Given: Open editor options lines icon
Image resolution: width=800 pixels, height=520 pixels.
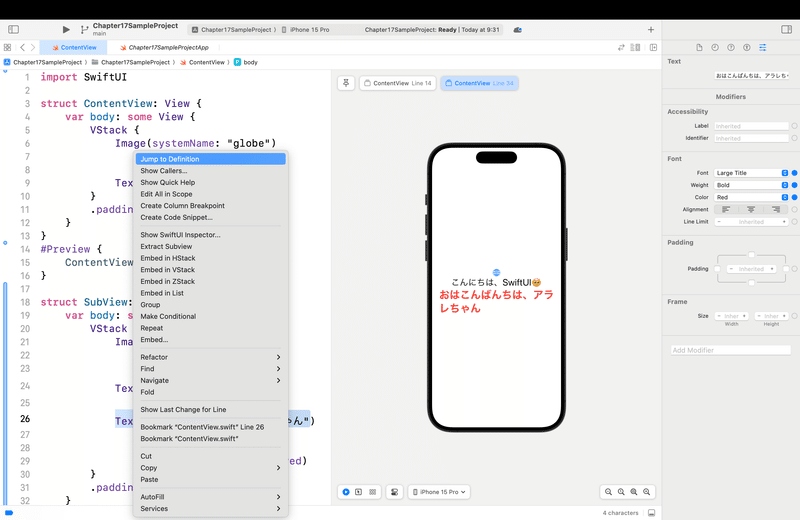Looking at the screenshot, I should (635, 47).
